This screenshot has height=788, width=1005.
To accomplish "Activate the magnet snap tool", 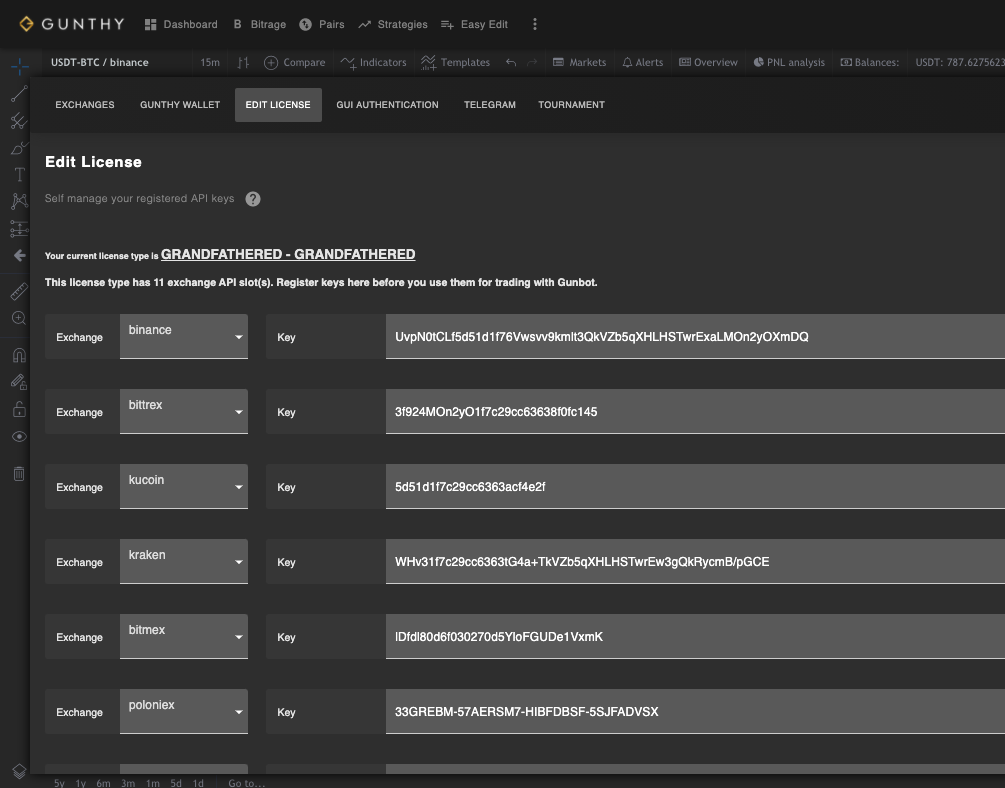I will coord(18,355).
